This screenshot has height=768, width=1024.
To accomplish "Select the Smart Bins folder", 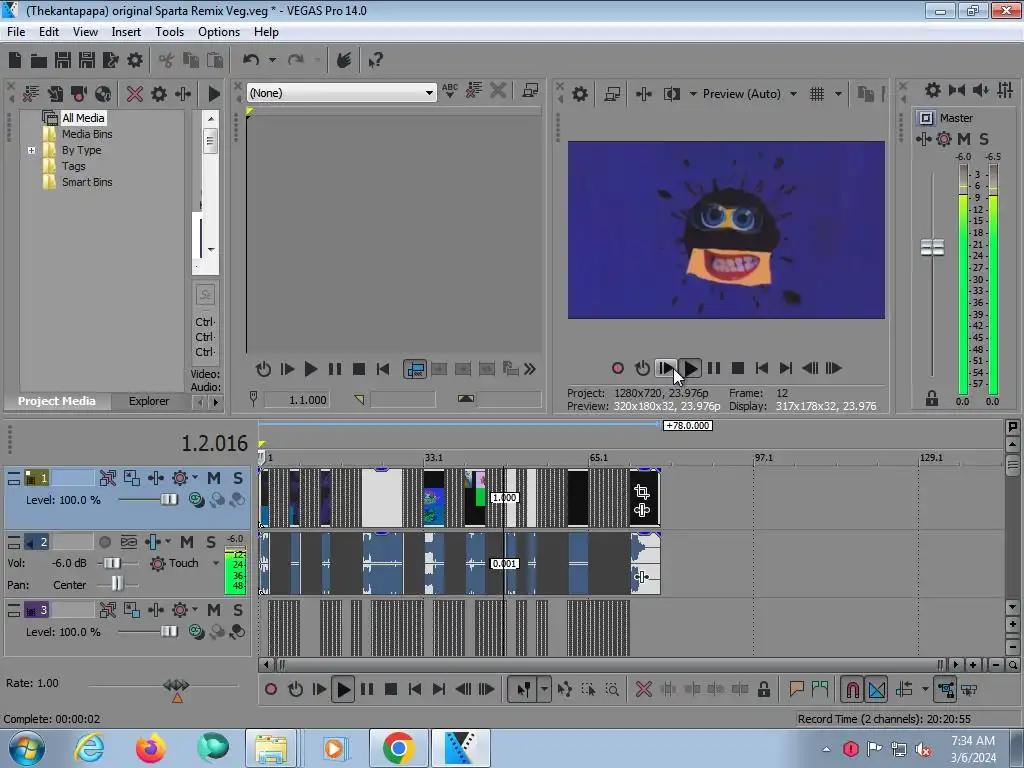I will click(87, 182).
